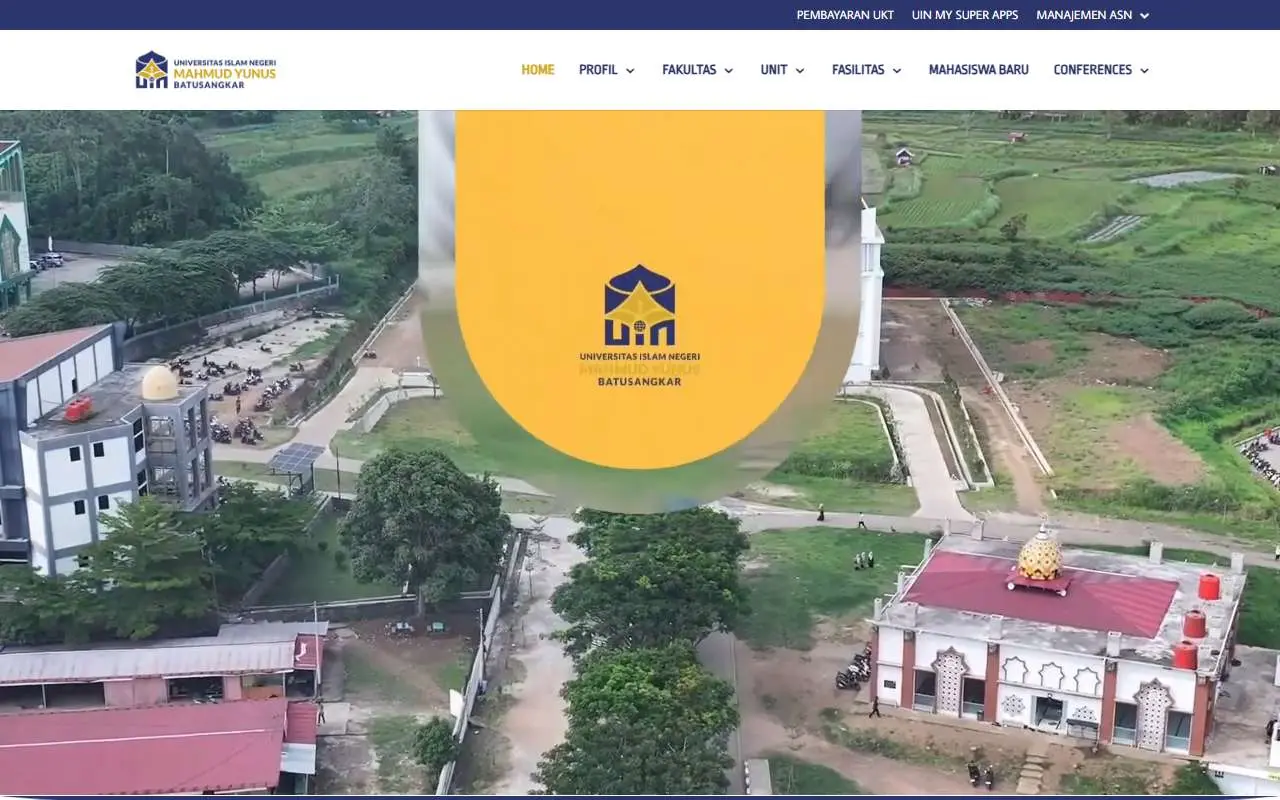Open the FAKULTAS menu

689,70
